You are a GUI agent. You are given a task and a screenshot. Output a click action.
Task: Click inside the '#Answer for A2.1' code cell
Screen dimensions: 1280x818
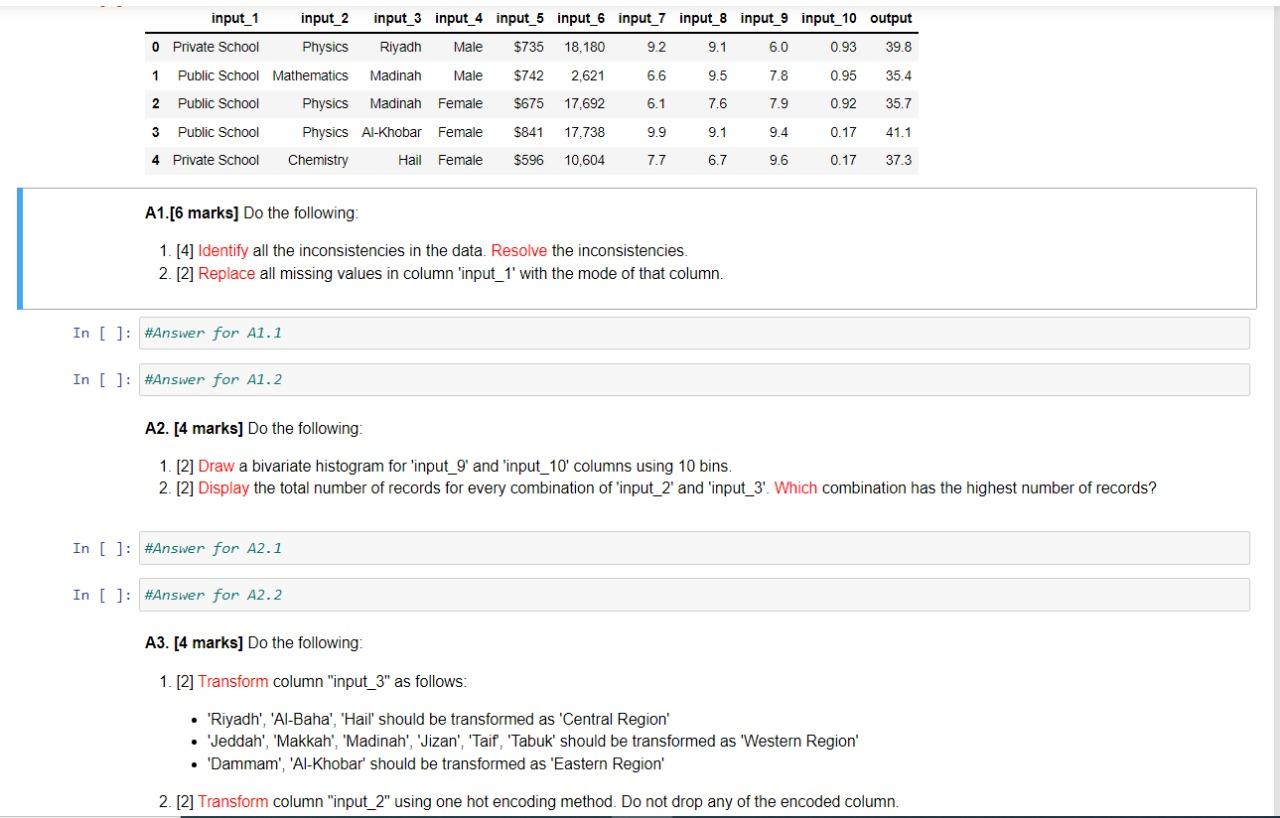click(690, 547)
